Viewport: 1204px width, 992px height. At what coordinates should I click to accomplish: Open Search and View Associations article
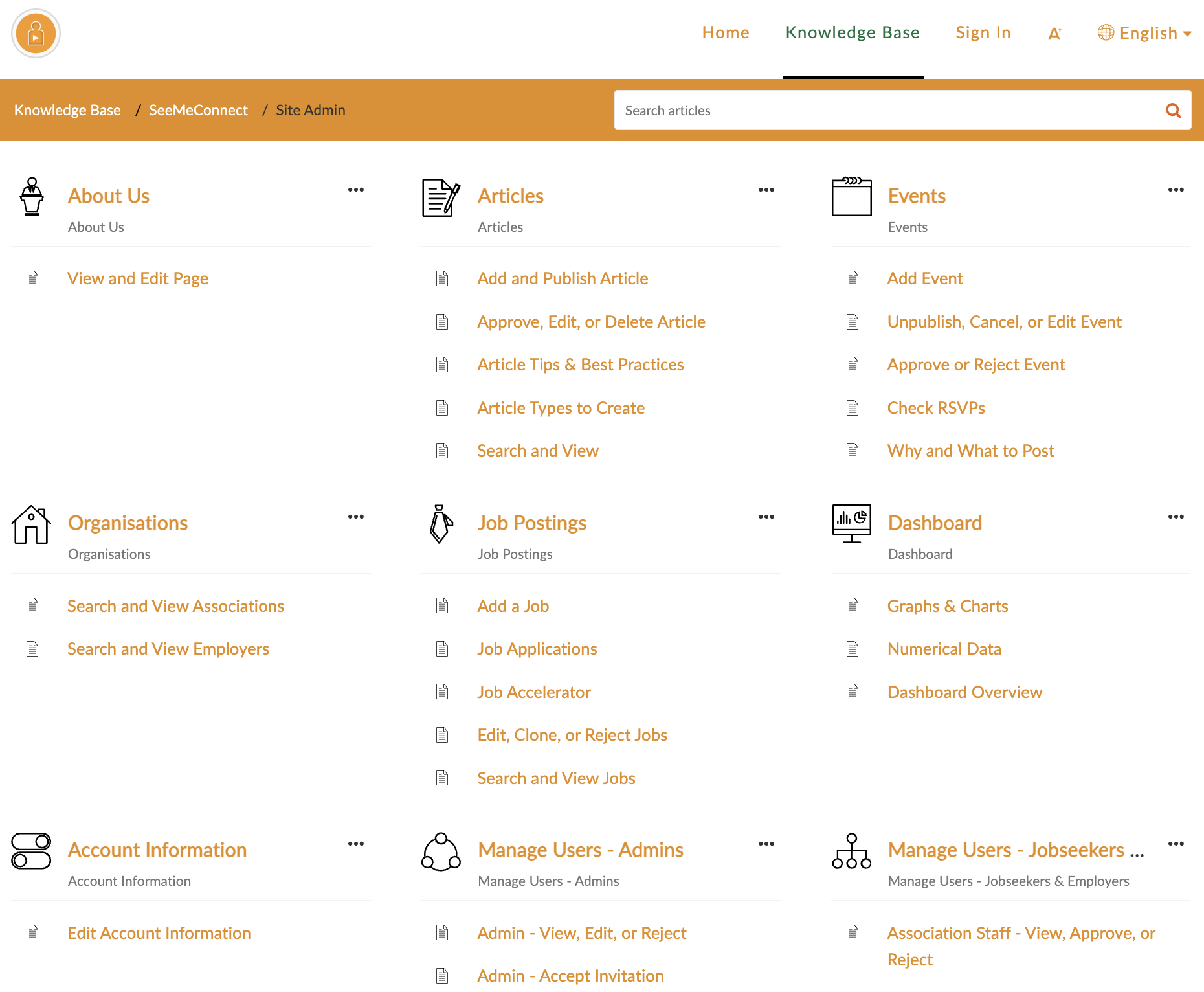[175, 606]
